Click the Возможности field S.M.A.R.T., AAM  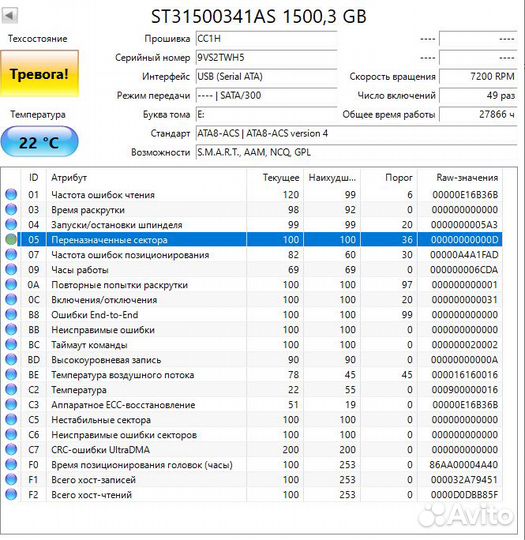click(x=357, y=152)
